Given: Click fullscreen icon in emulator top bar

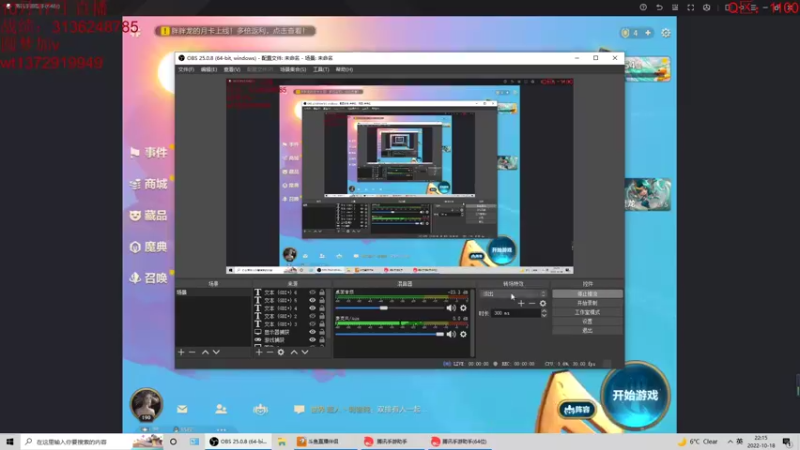Looking at the screenshot, I should (691, 7).
